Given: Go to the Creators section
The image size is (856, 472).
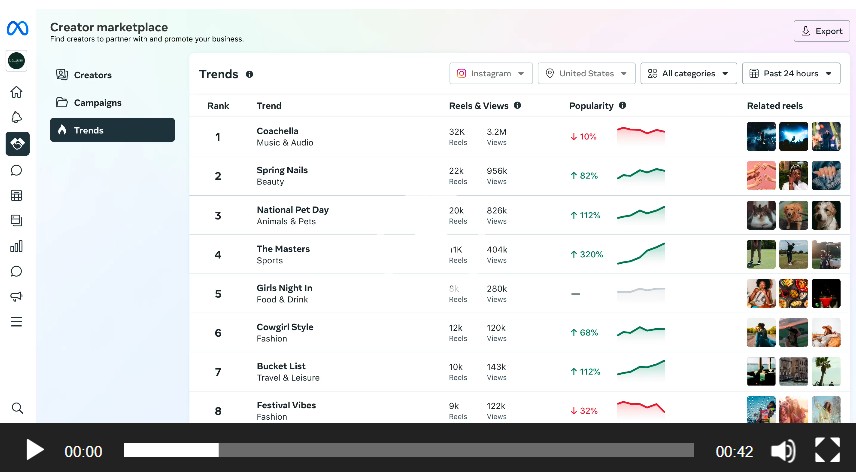Looking at the screenshot, I should [112, 75].
